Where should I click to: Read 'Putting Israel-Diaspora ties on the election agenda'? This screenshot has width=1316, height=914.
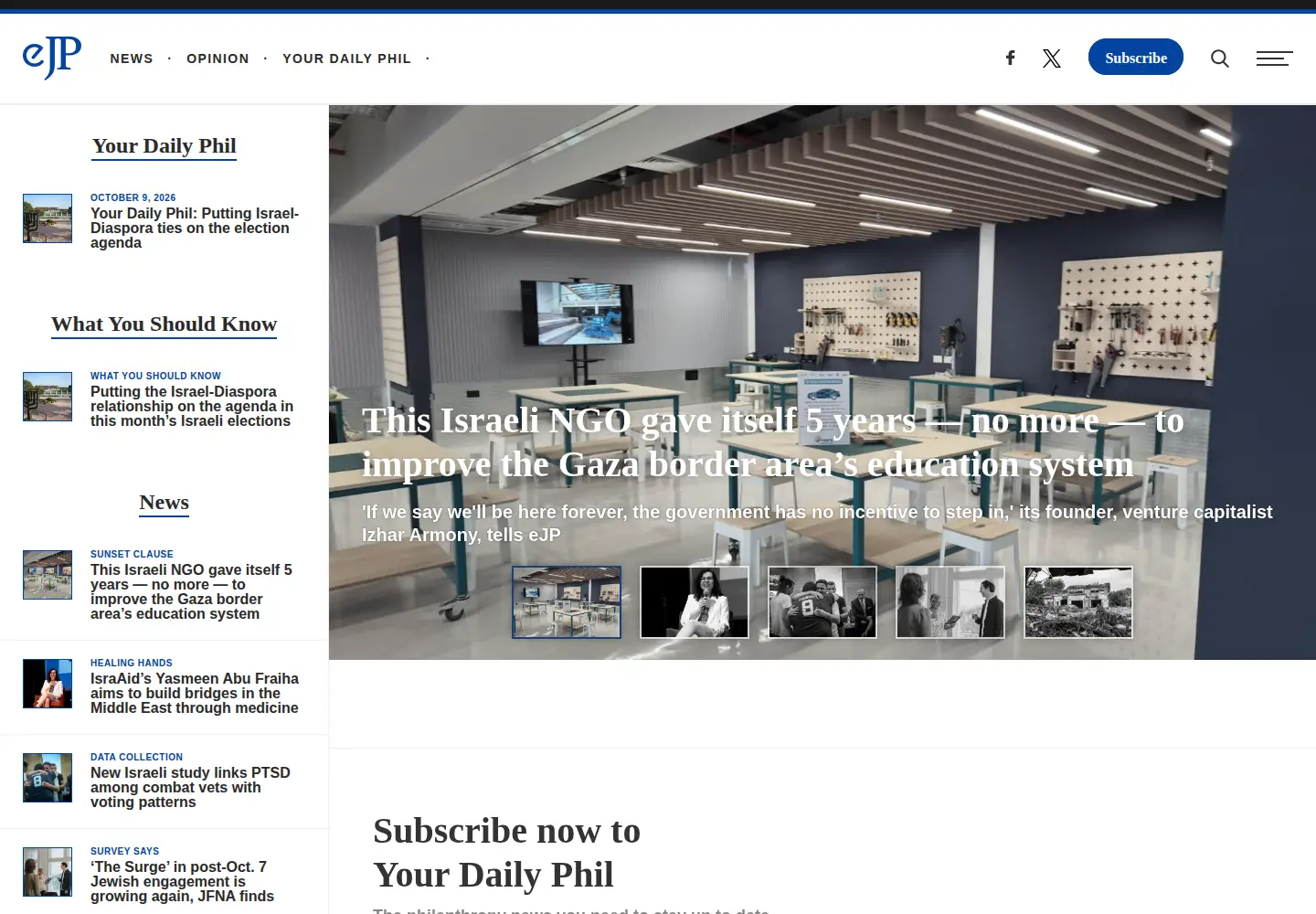[195, 228]
